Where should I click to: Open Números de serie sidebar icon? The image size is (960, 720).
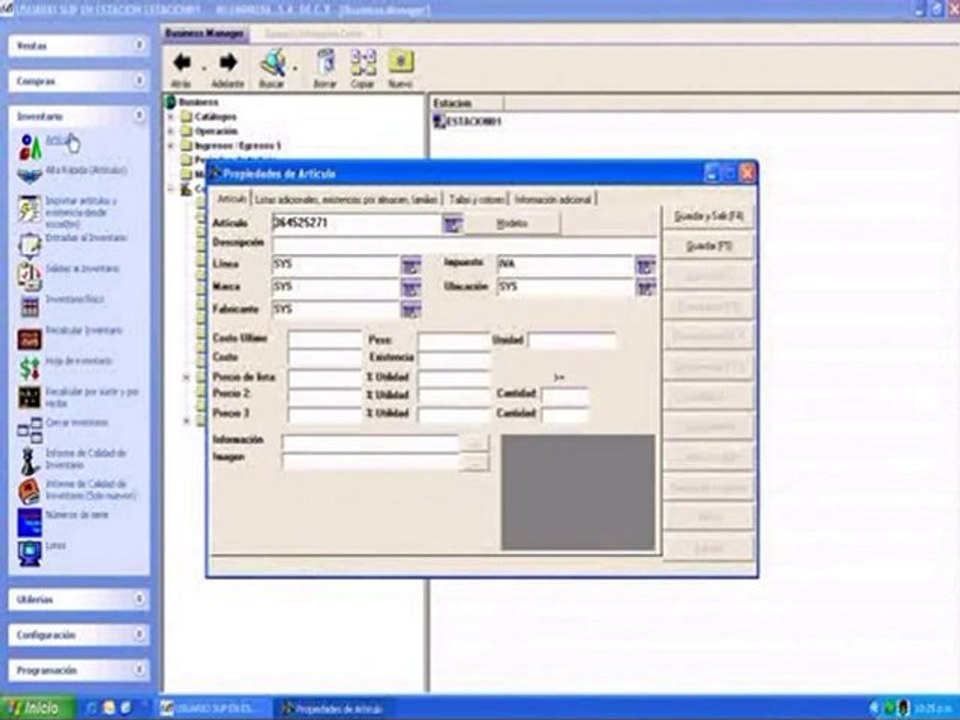click(29, 522)
